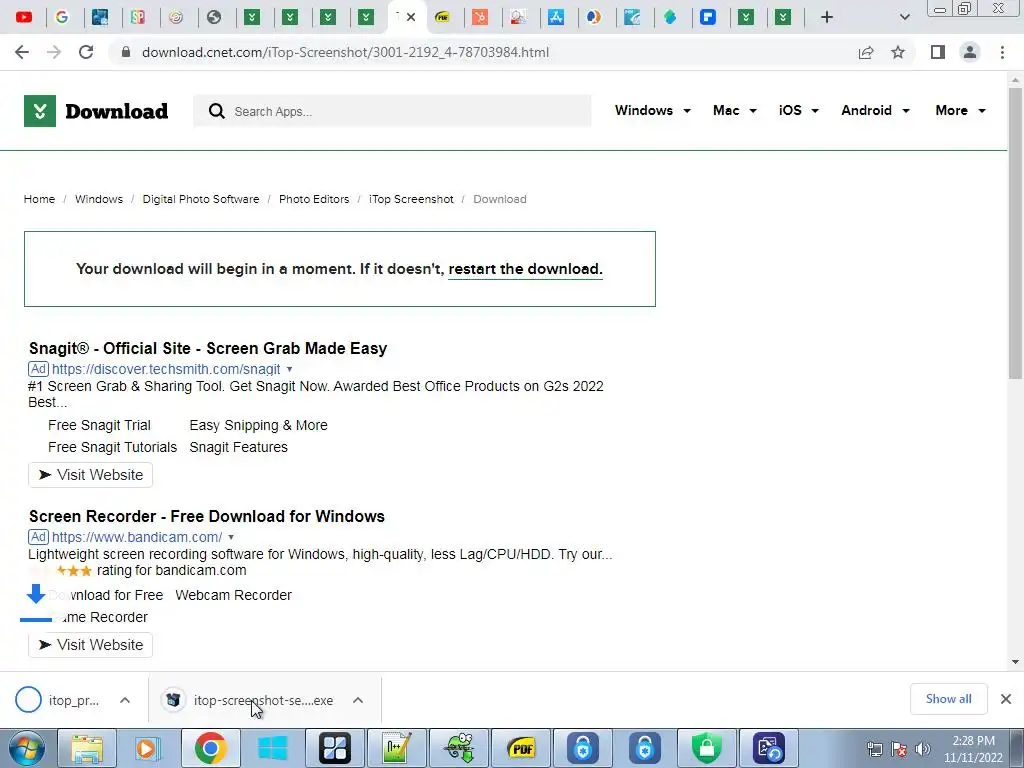This screenshot has width=1024, height=768.
Task: Open Digital Photo Software breadcrumb
Action: pos(200,199)
